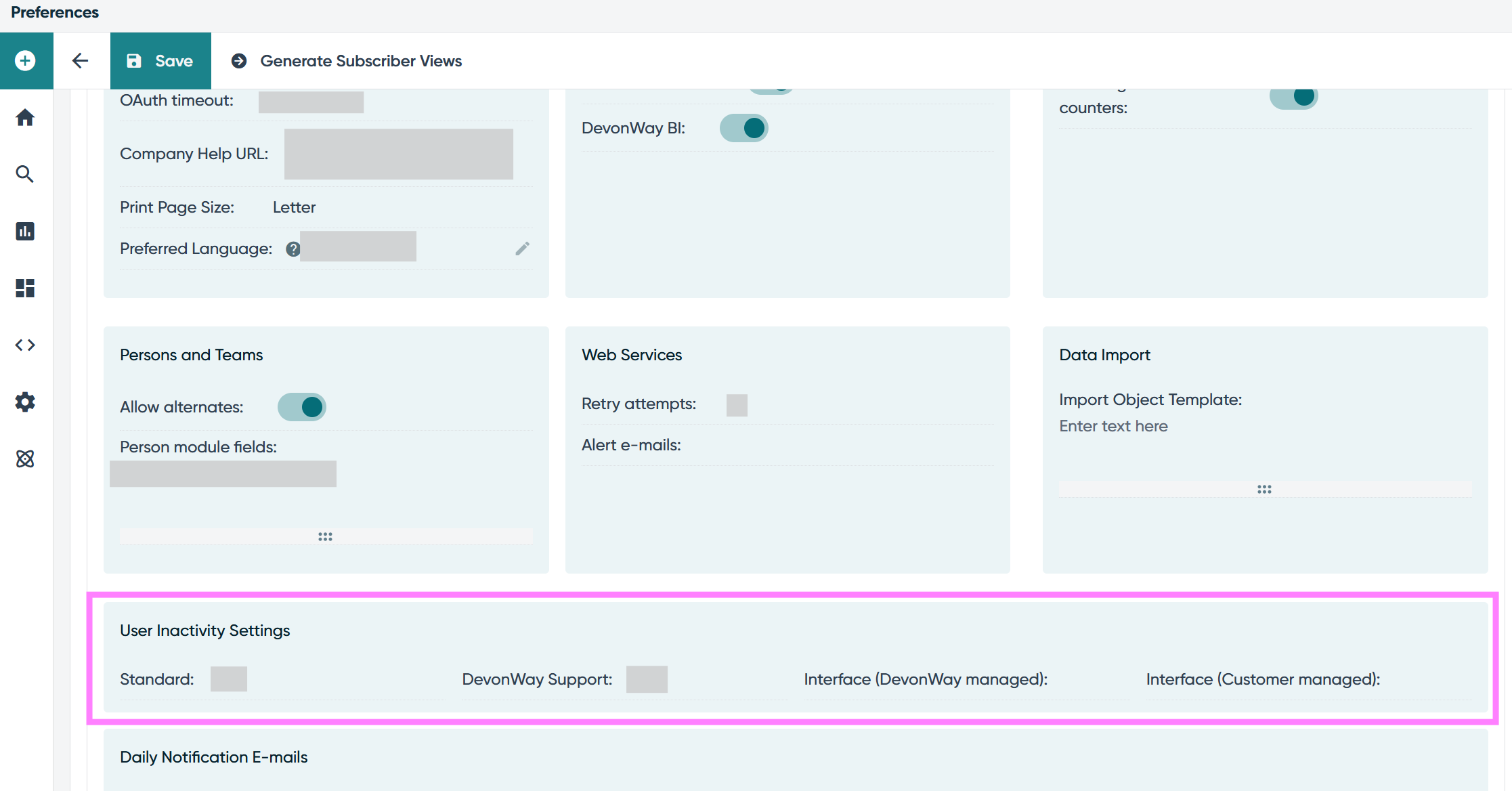Image resolution: width=1512 pixels, height=791 pixels.
Task: Click the Company Help URL field
Action: pos(399,154)
